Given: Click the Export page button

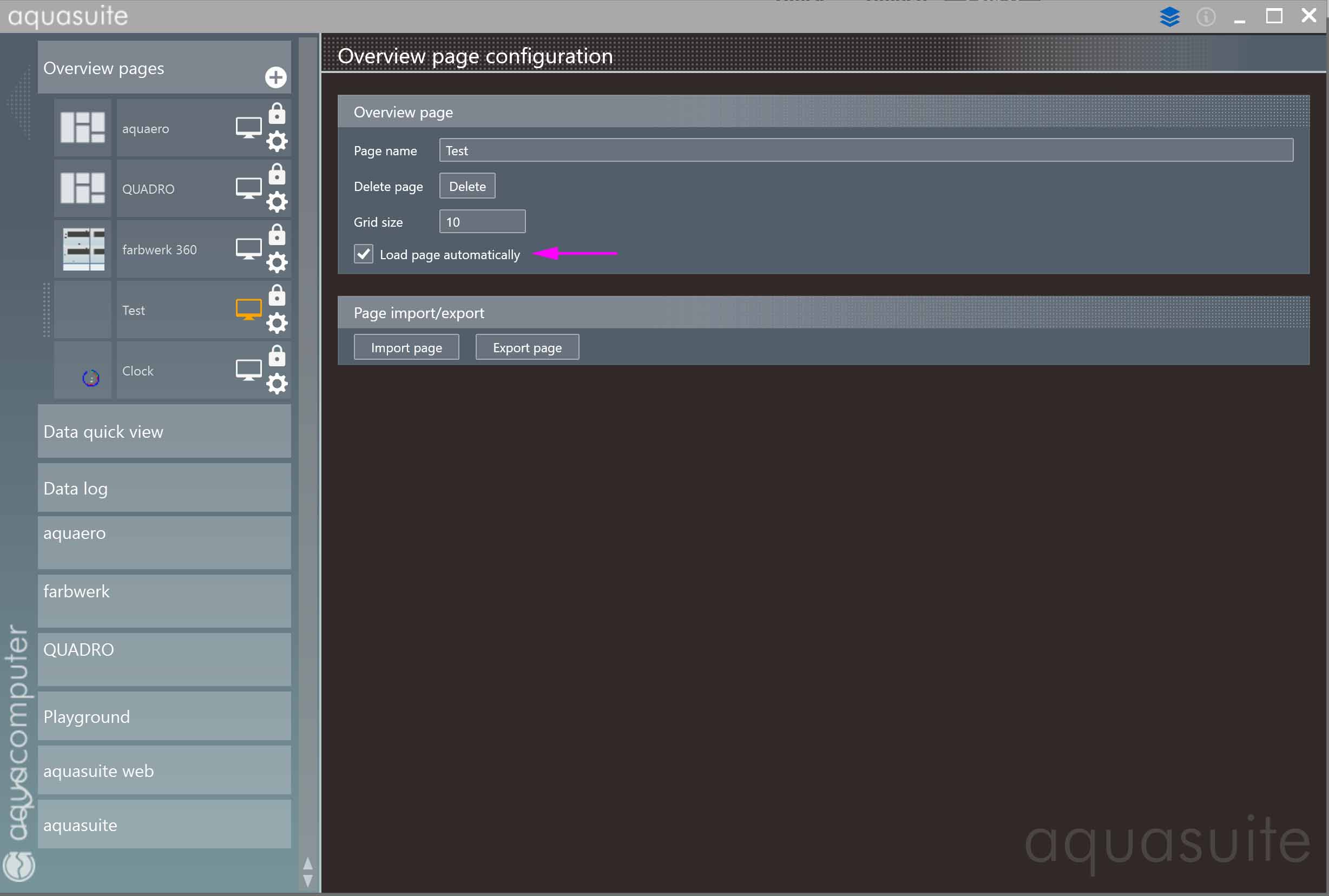Looking at the screenshot, I should [x=527, y=347].
